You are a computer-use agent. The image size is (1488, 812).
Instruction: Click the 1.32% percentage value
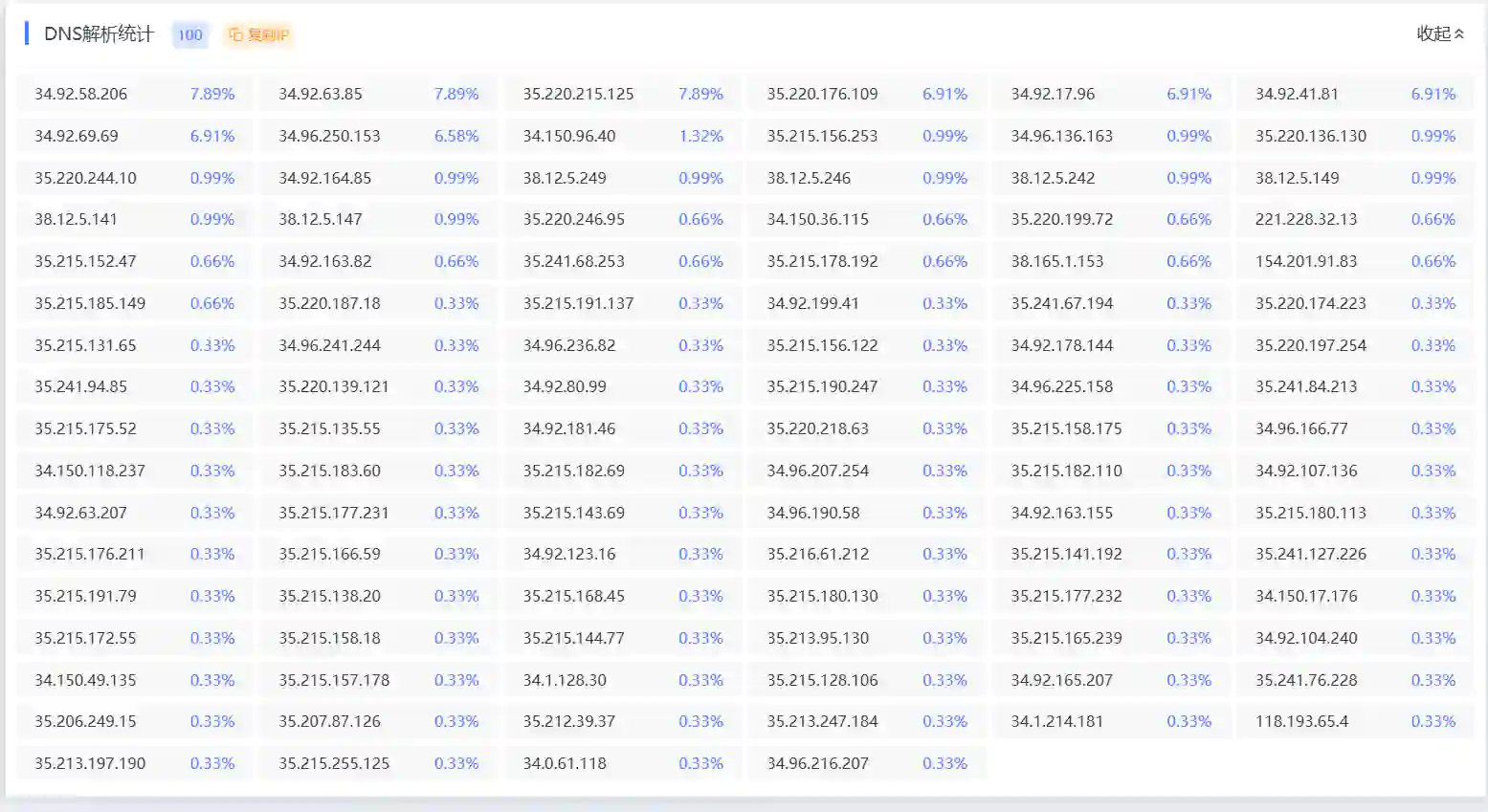pyautogui.click(x=700, y=136)
